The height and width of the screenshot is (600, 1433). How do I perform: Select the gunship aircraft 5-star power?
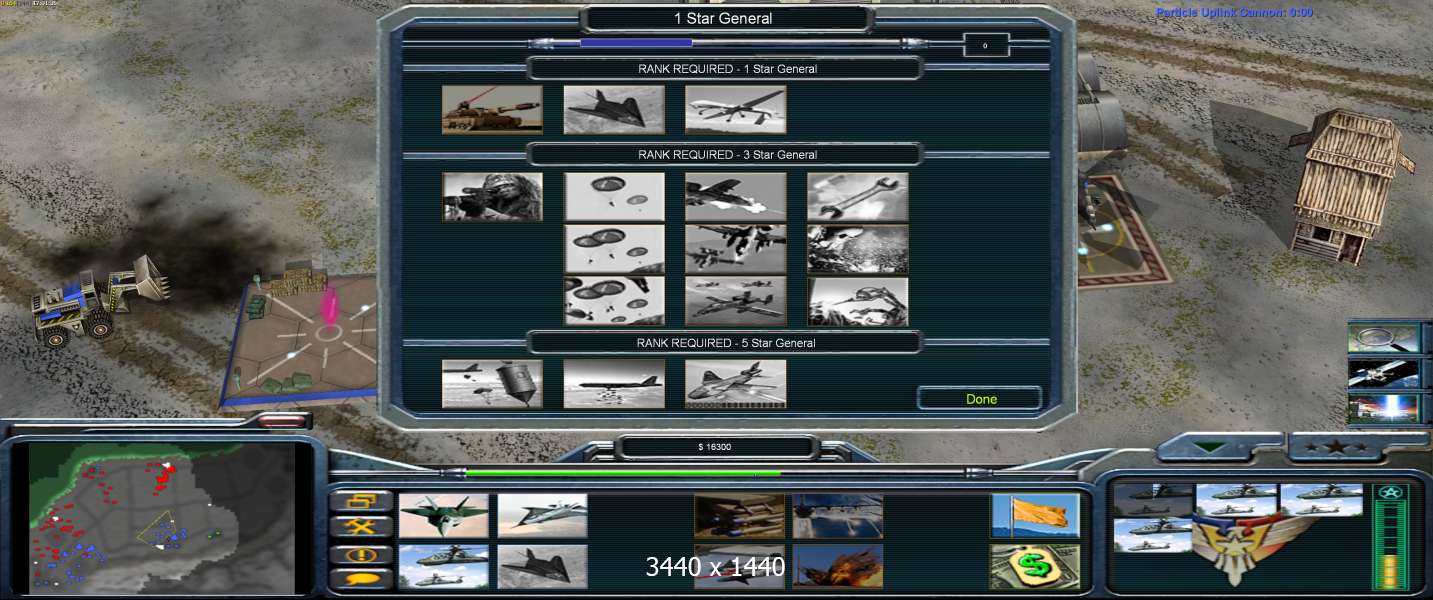click(735, 384)
